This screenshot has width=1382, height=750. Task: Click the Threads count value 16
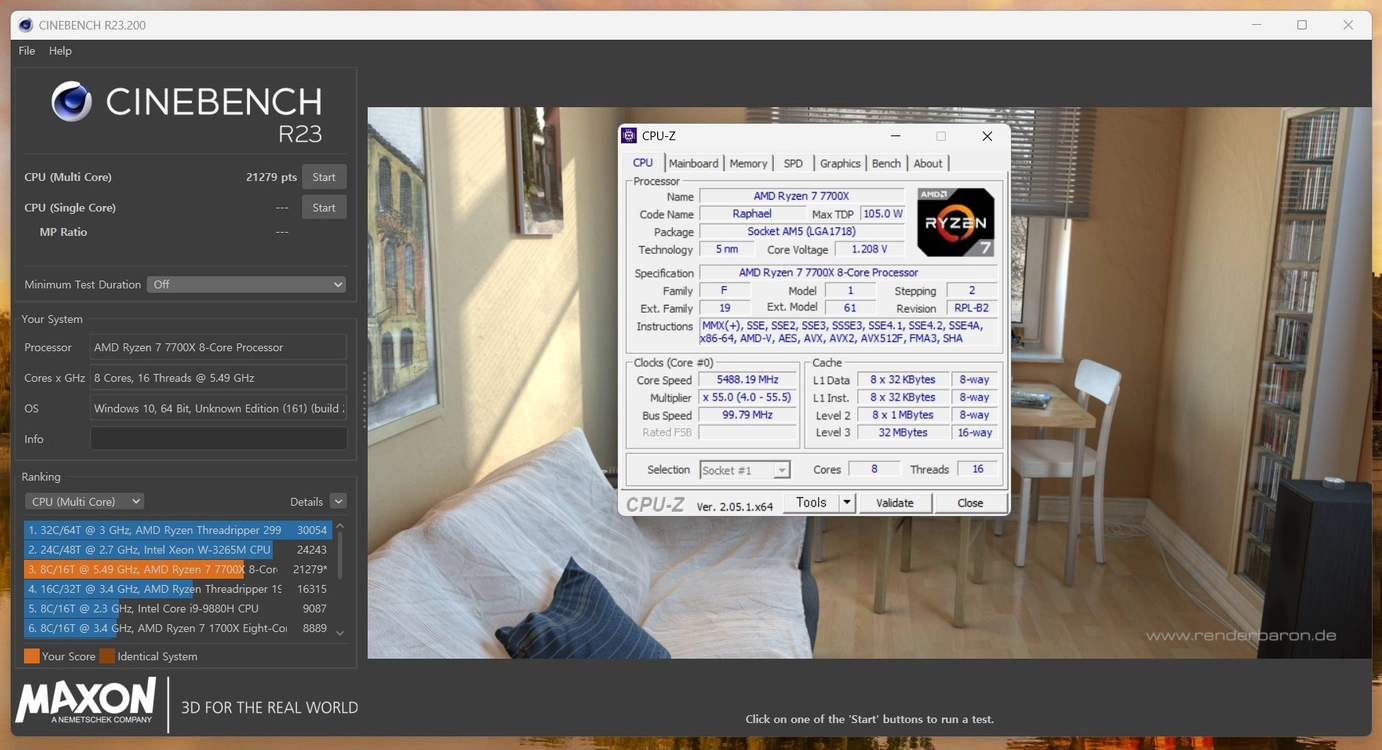978,469
